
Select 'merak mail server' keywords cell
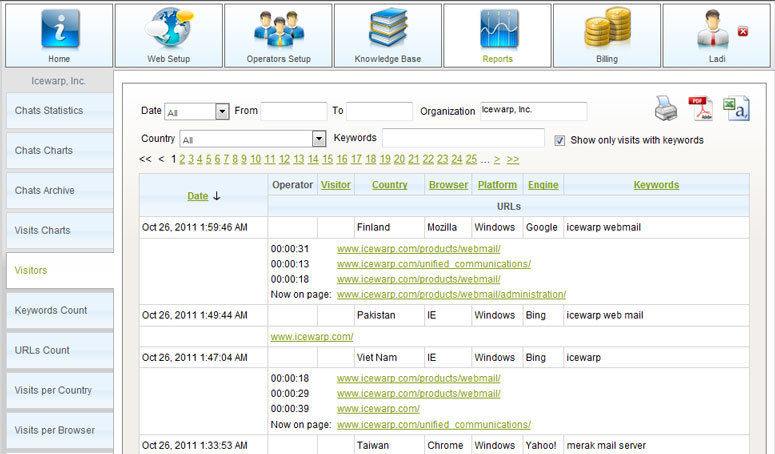[656, 445]
